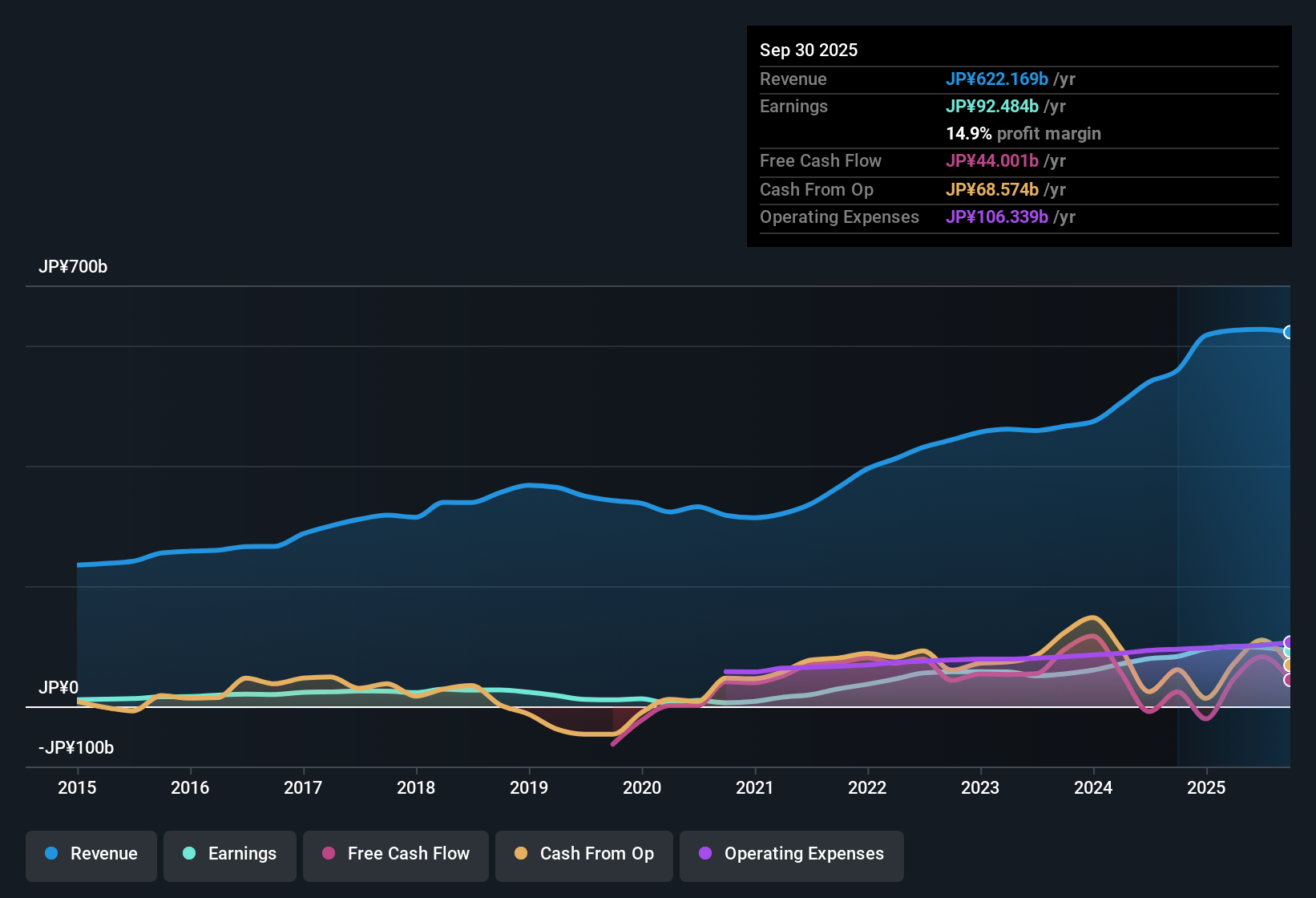This screenshot has width=1316, height=898.
Task: Toggle the Free Cash Flow series visibility
Action: pyautogui.click(x=395, y=854)
